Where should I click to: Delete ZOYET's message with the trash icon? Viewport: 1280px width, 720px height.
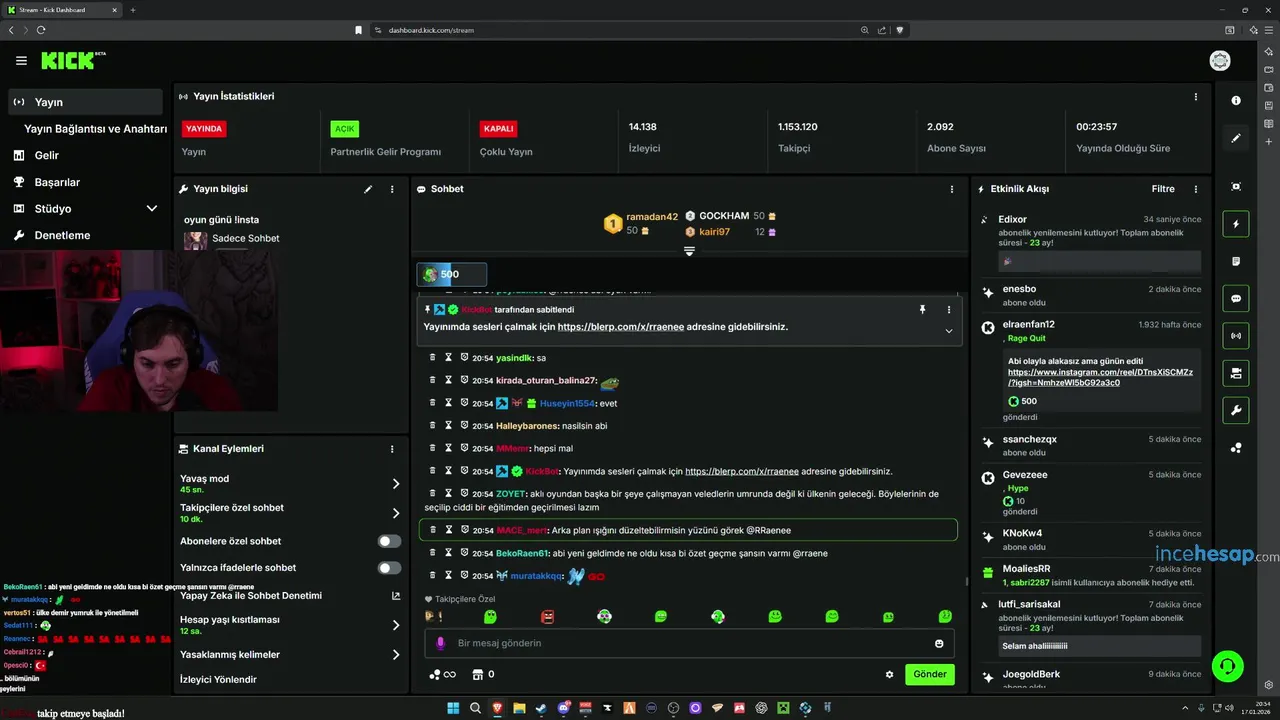433,494
